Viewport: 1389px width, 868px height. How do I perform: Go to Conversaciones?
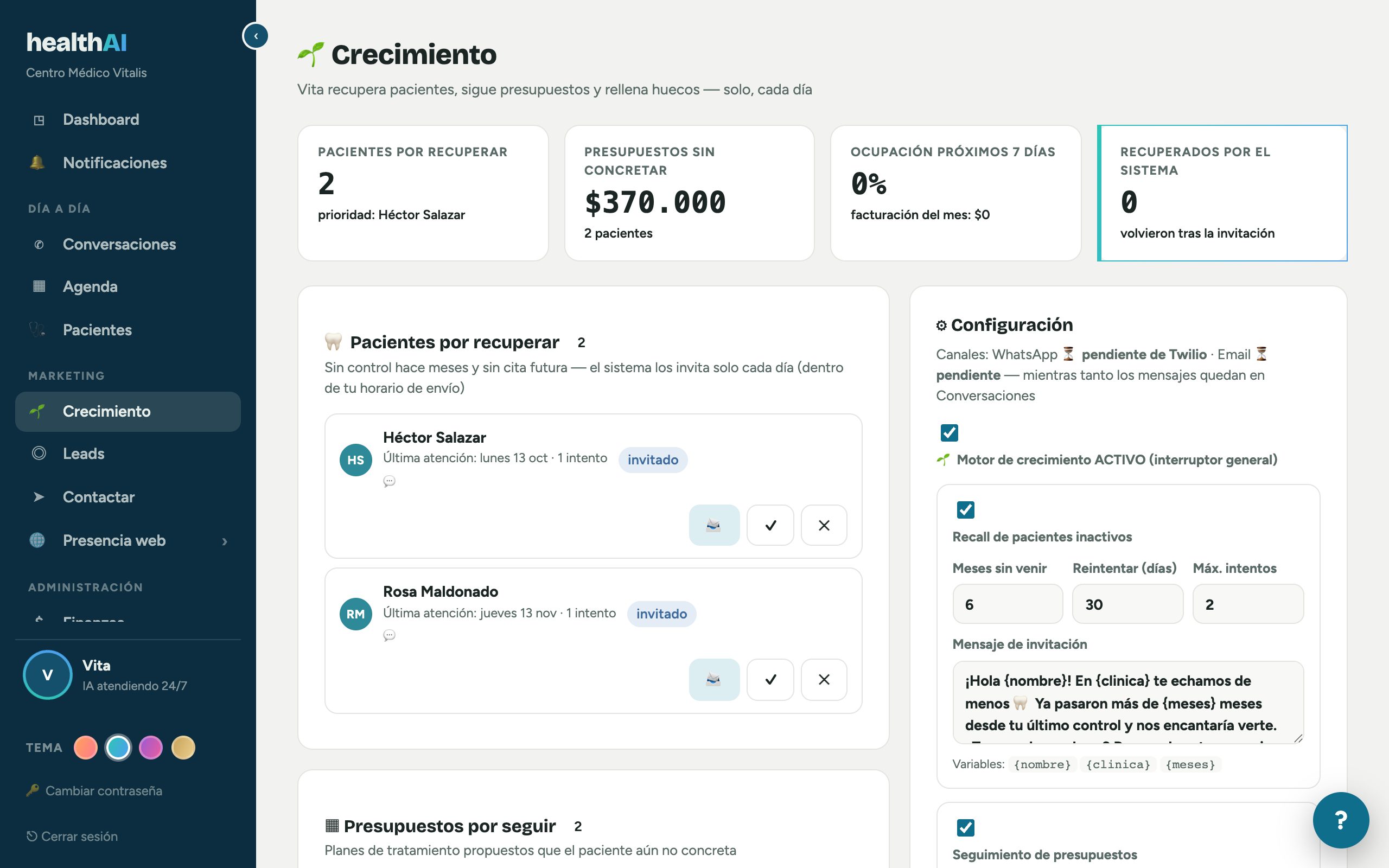pyautogui.click(x=128, y=244)
